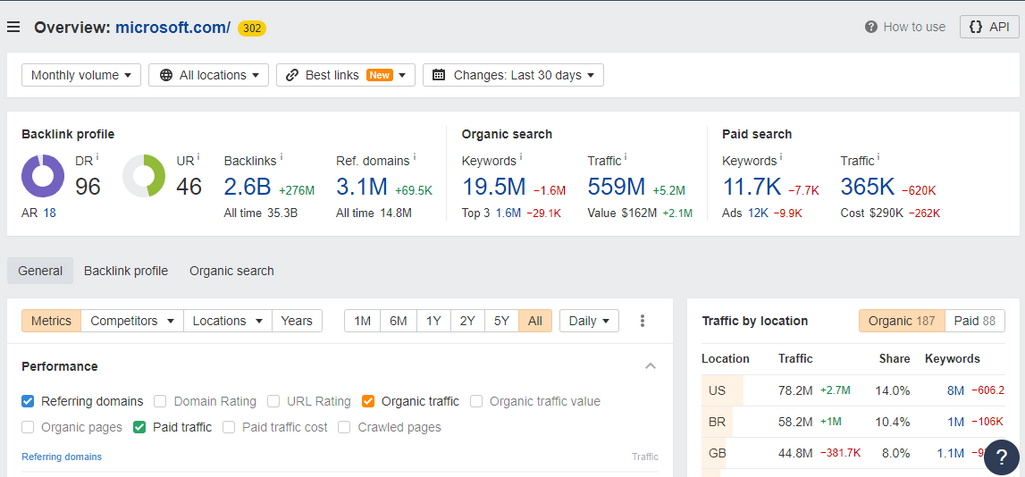Viewport: 1025px width, 477px height.
Task: Open the Monthly volume dropdown
Action: coord(81,75)
